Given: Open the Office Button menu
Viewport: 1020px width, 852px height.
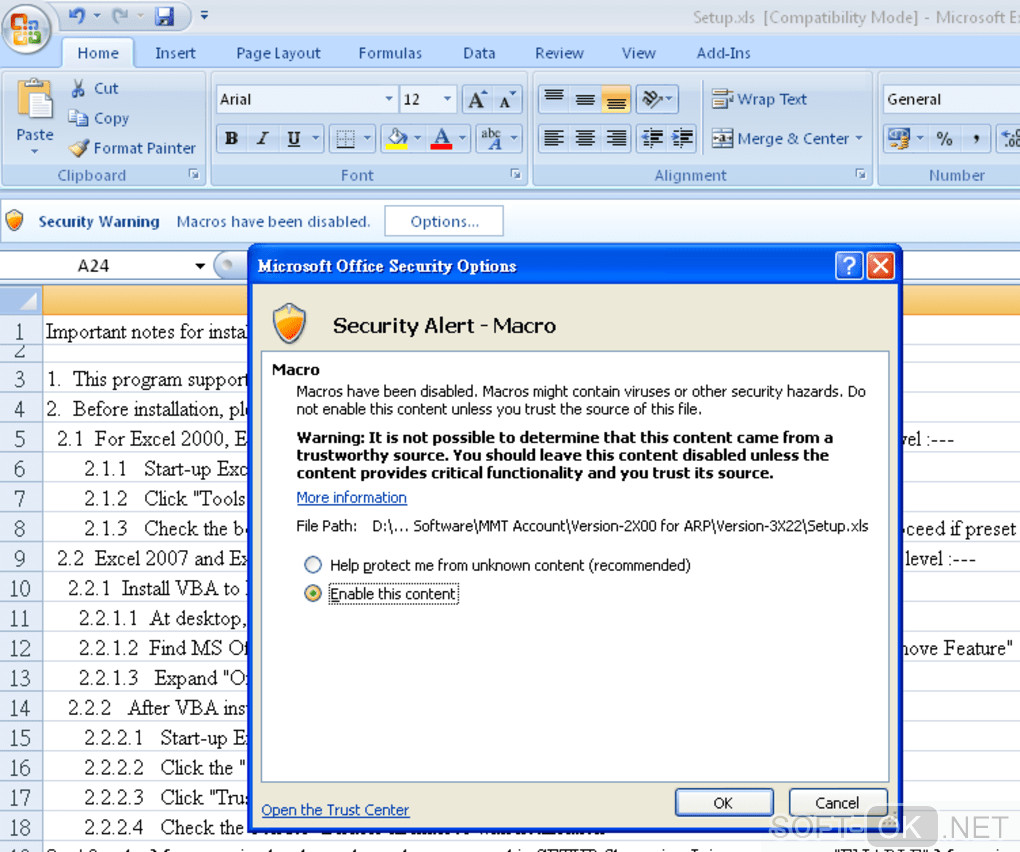Looking at the screenshot, I should 26,29.
